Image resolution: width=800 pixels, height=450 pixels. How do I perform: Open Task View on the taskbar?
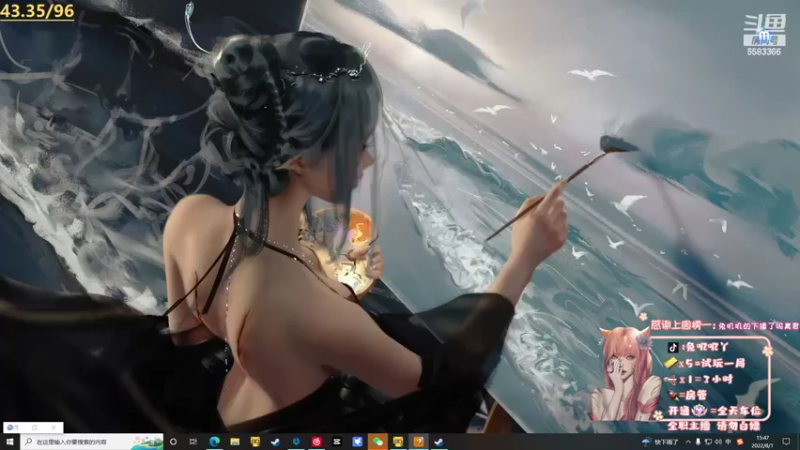point(193,442)
